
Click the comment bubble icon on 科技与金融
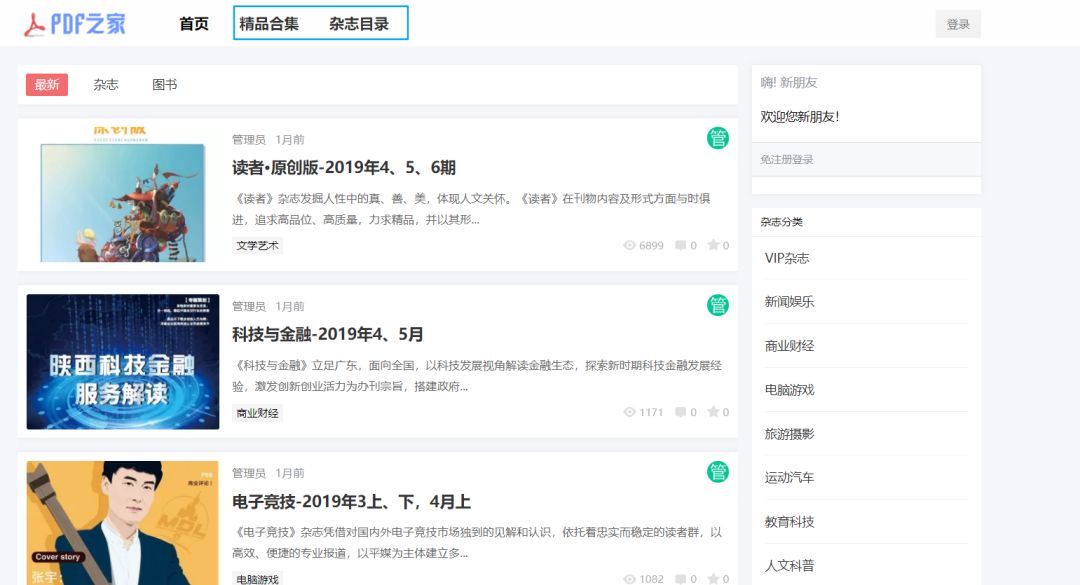tap(682, 412)
